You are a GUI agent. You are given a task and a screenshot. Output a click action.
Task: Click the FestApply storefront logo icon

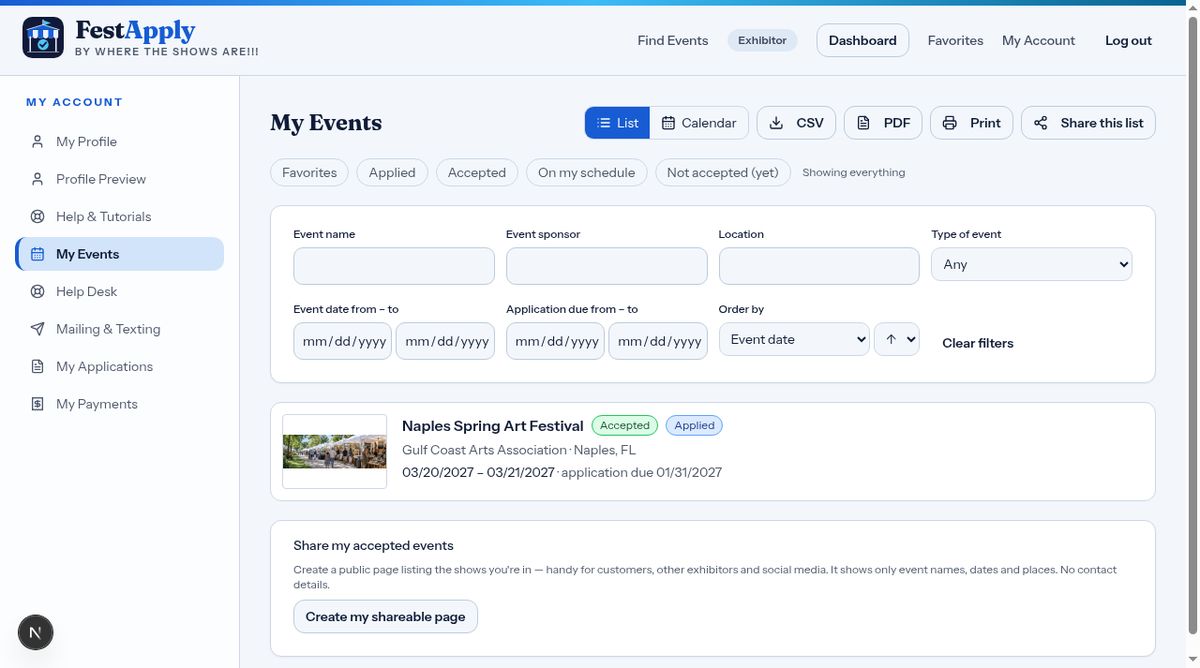tap(43, 38)
